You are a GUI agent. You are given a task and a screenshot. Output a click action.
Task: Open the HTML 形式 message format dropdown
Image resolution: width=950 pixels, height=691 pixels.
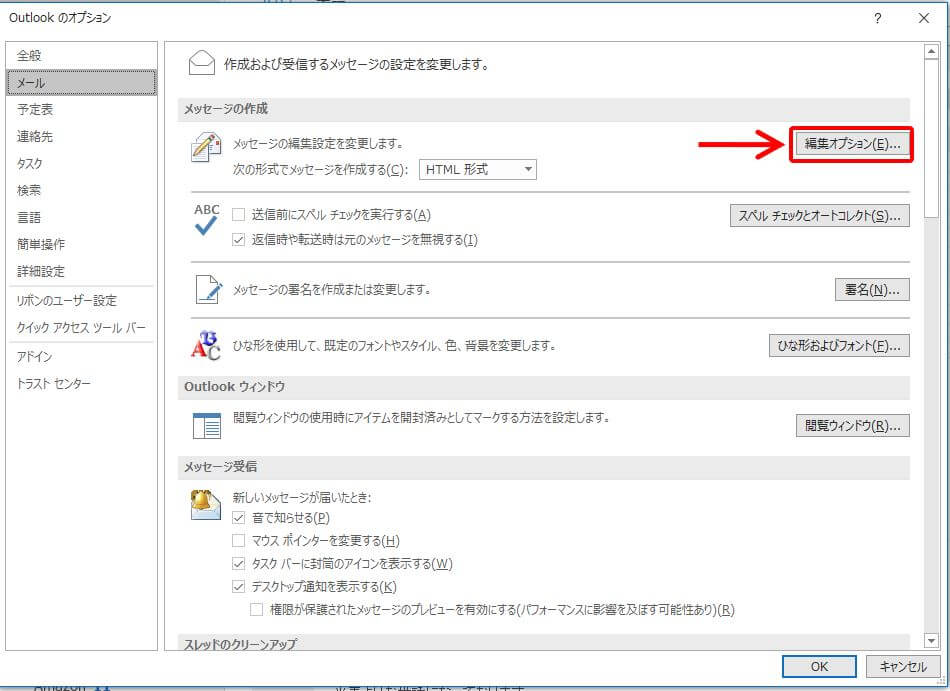[478, 170]
